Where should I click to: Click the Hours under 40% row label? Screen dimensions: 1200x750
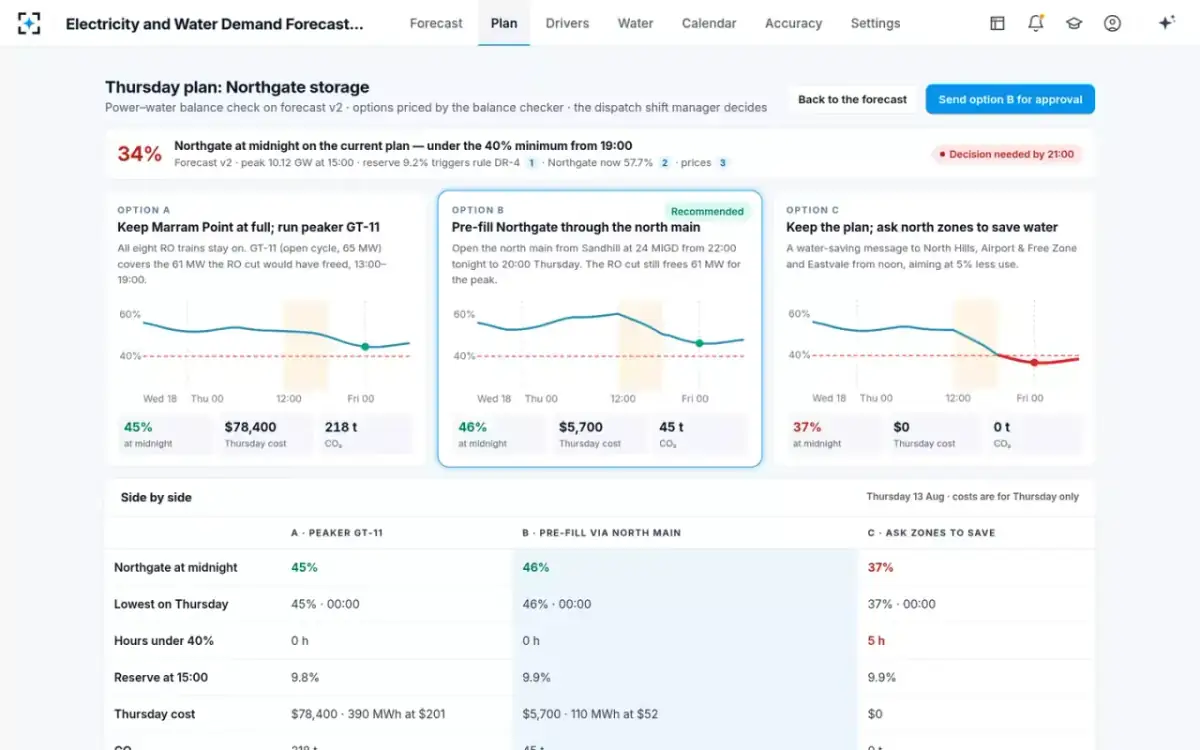pyautogui.click(x=164, y=641)
